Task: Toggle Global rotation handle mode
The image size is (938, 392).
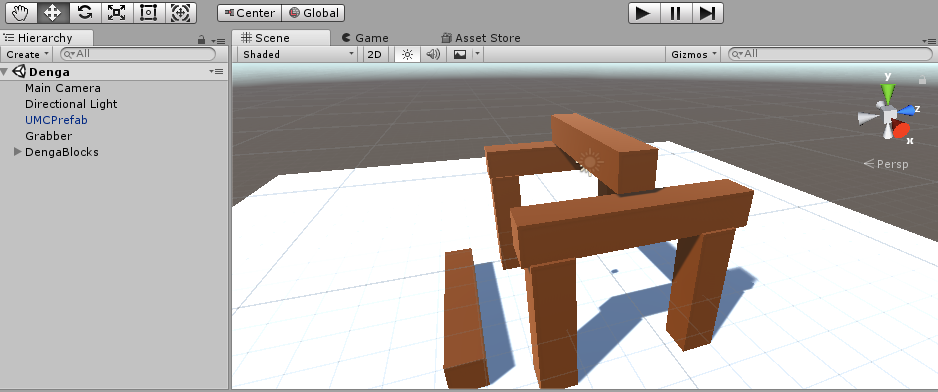Action: click(313, 13)
